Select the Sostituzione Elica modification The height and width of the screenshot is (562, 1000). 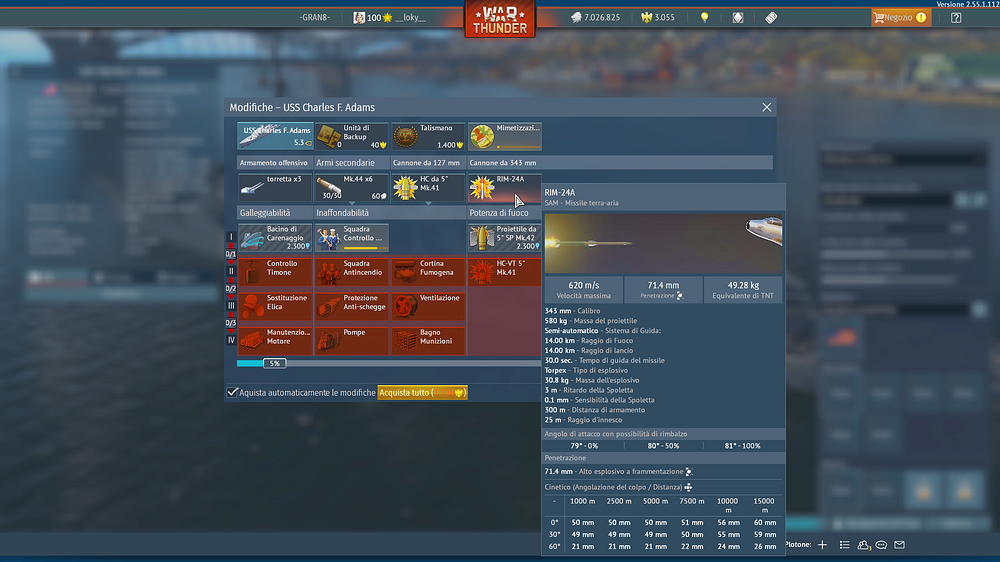coord(275,306)
